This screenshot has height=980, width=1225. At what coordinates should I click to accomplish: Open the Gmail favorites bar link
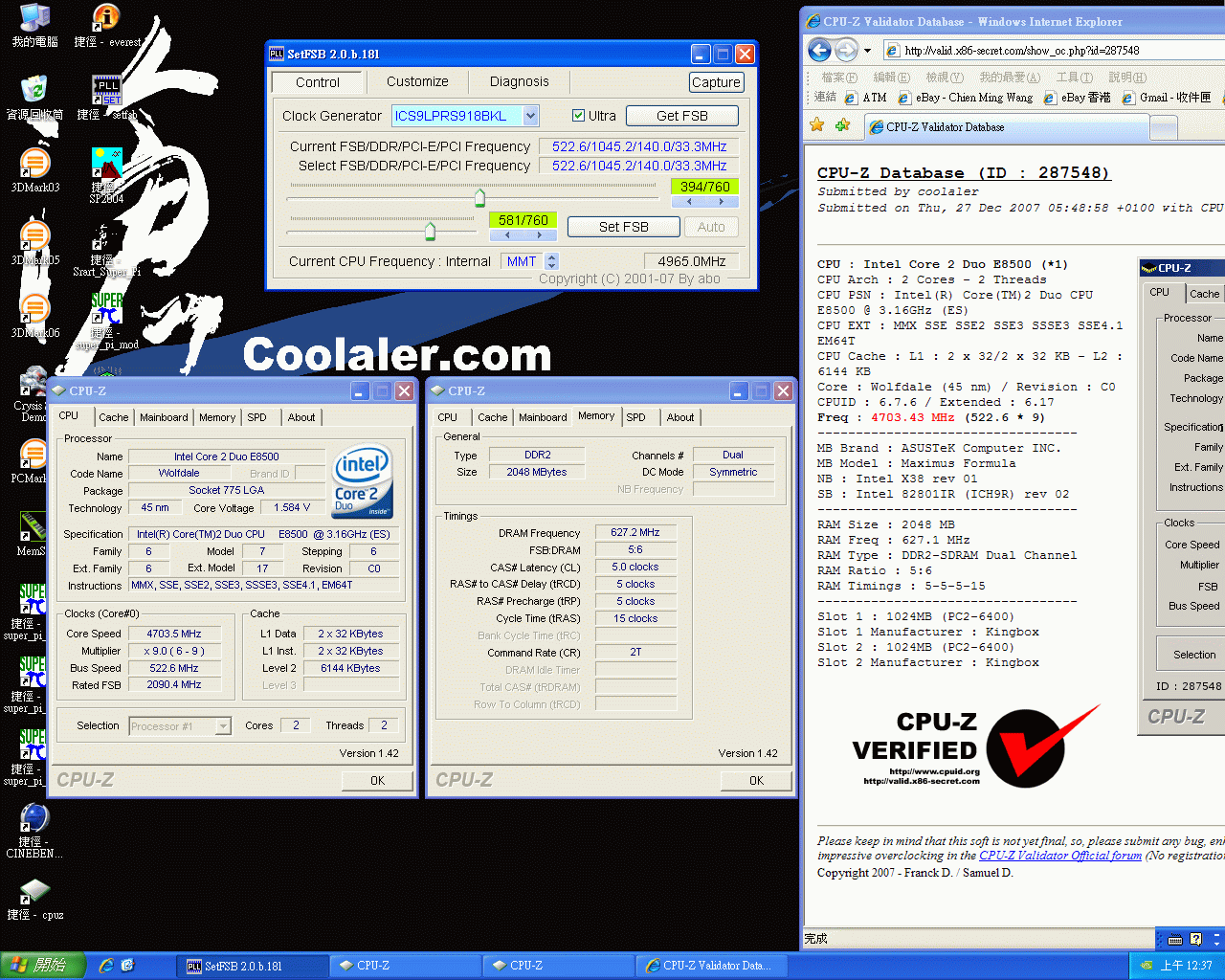pyautogui.click(x=1167, y=98)
